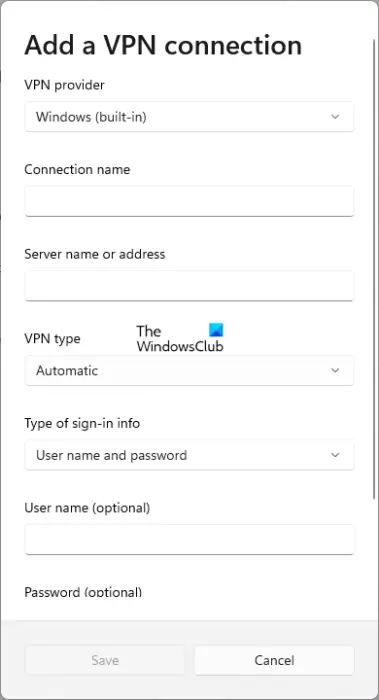Click the blue TheWindowsClub logo square

click(216, 330)
